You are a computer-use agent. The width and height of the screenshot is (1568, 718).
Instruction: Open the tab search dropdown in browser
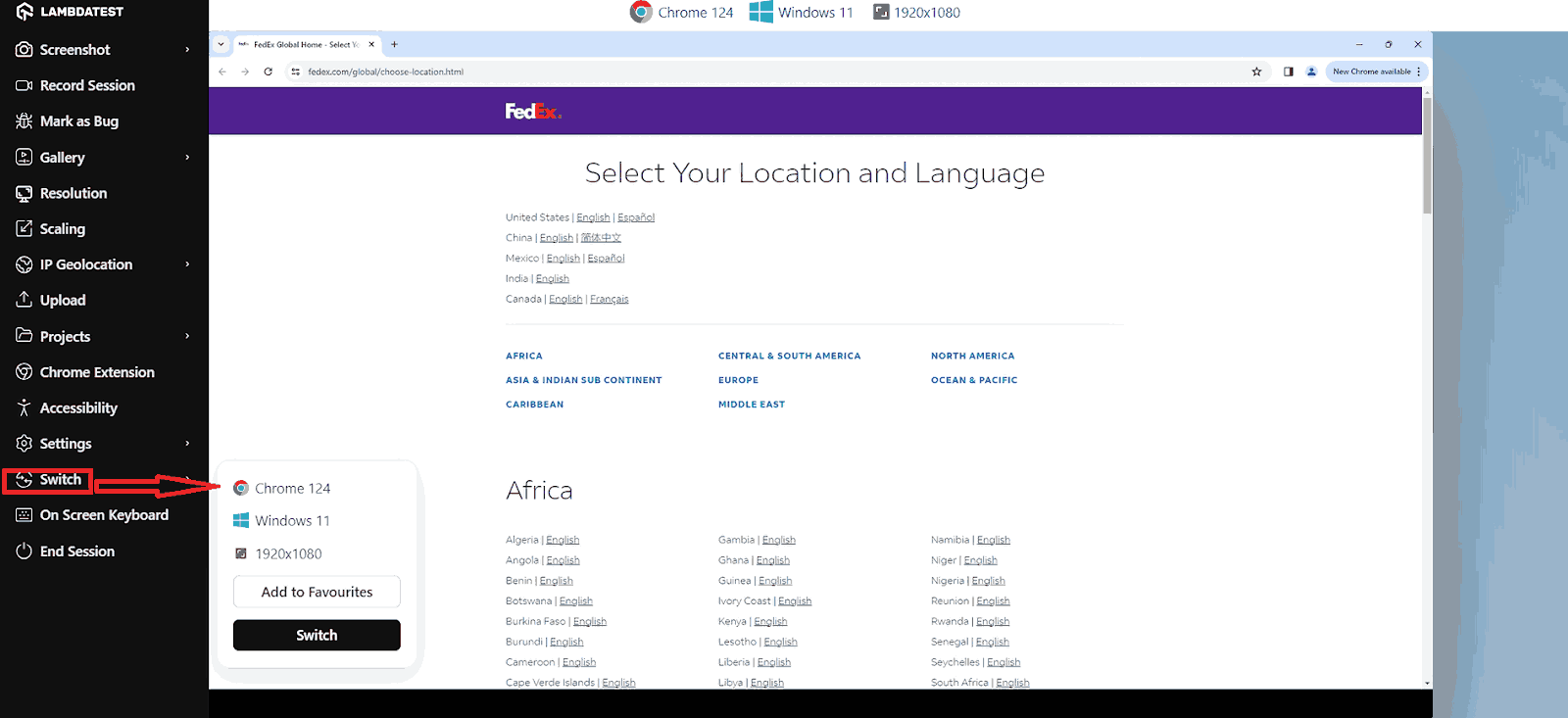(x=220, y=44)
